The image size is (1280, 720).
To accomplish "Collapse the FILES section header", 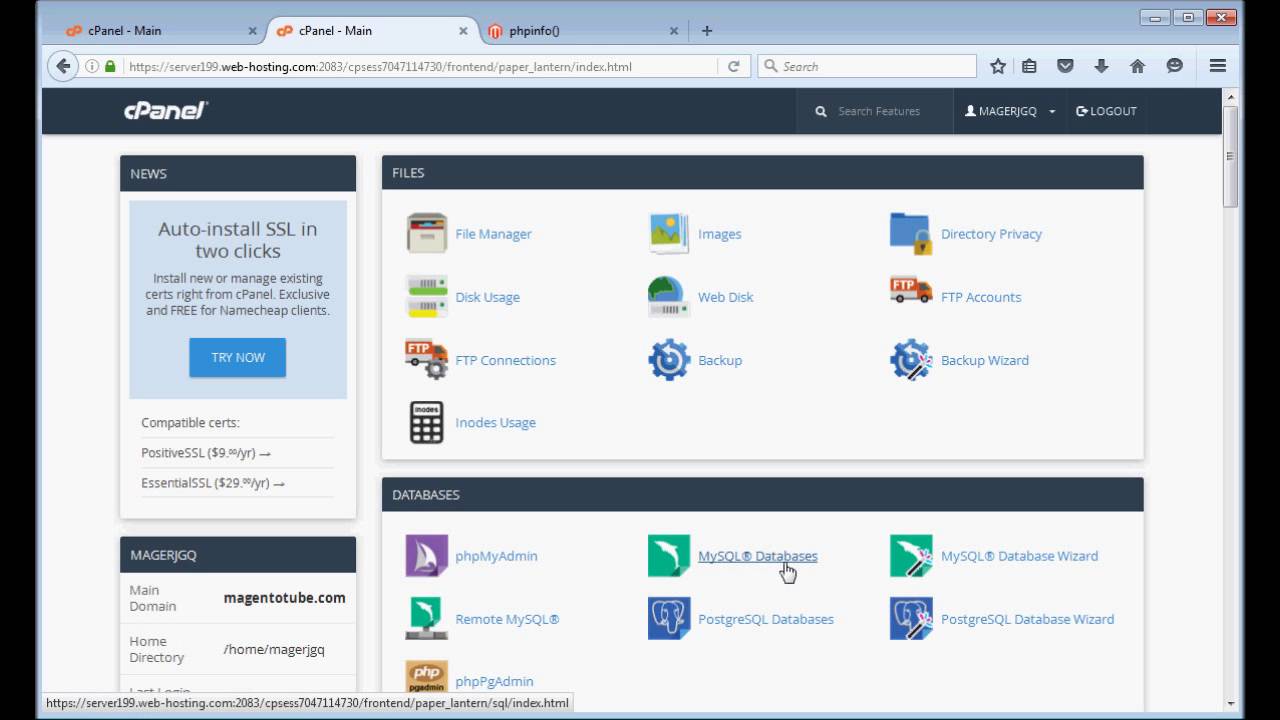I will pos(762,172).
